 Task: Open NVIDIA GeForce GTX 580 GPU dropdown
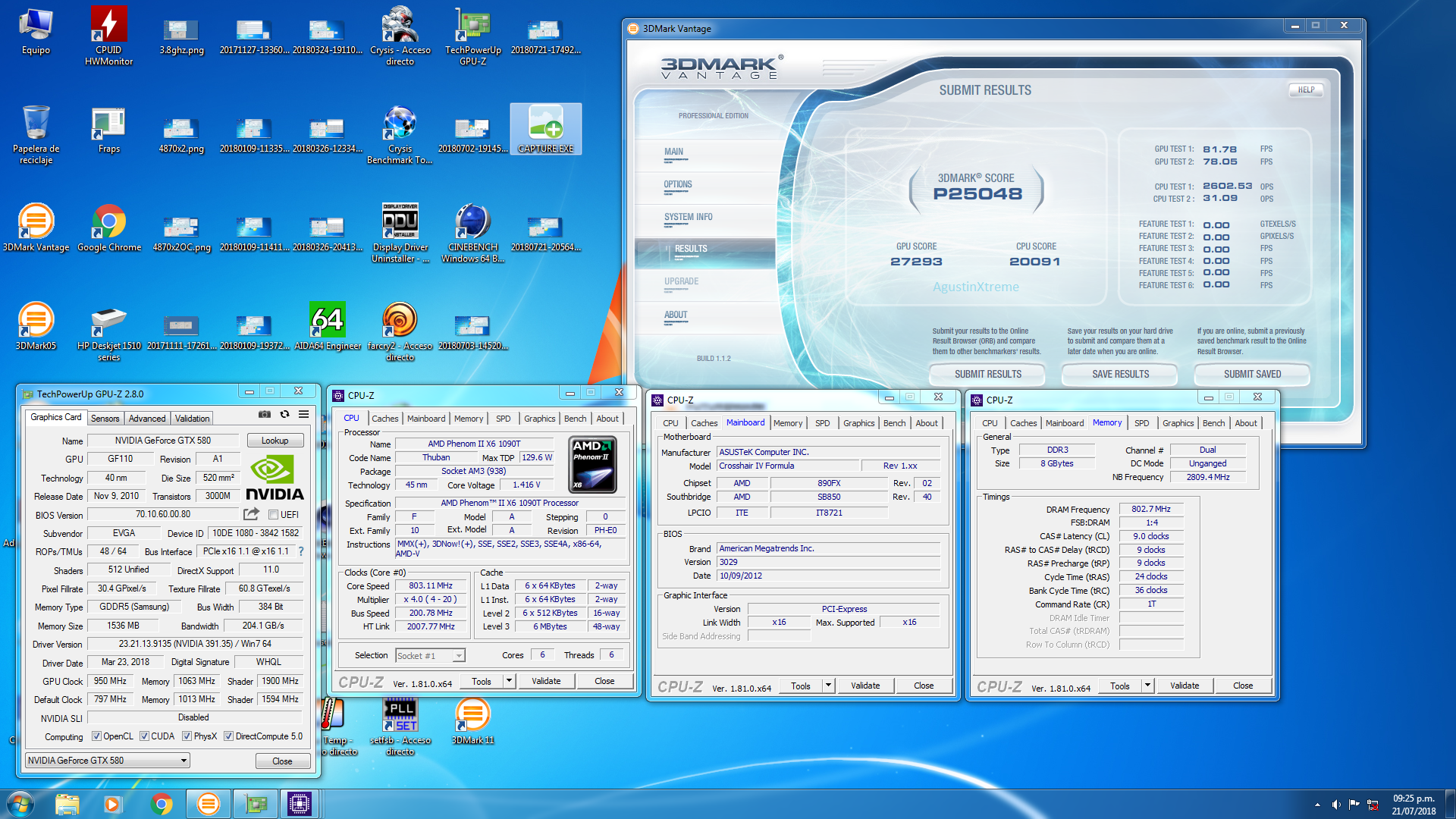108,761
